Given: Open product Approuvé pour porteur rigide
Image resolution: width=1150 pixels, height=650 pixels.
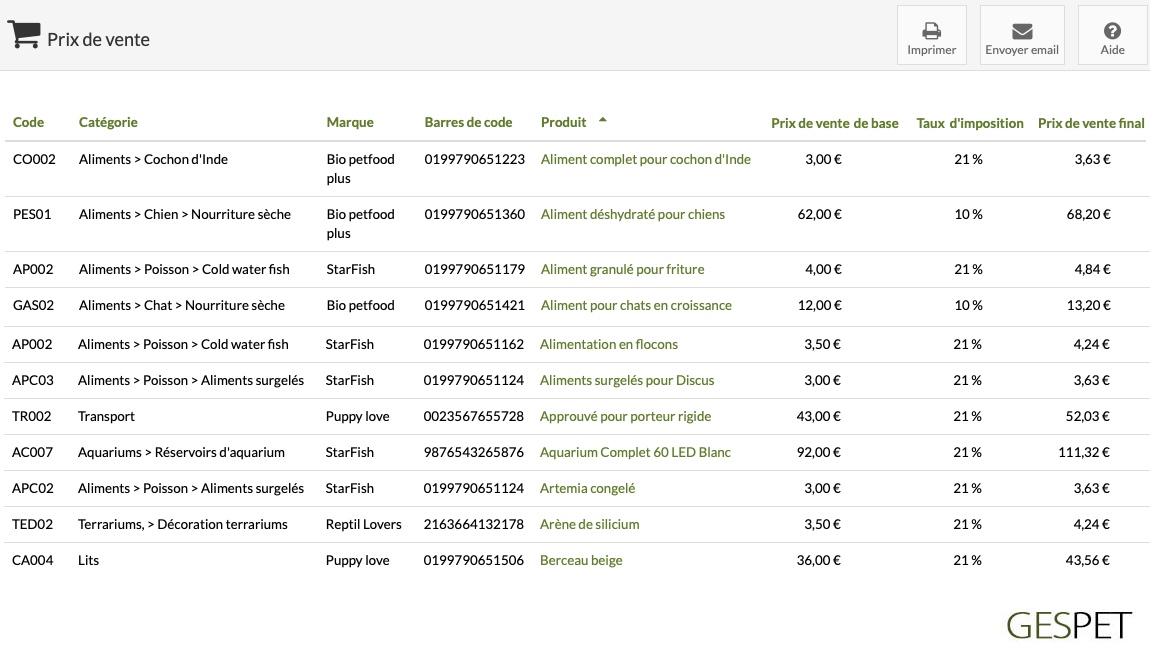Looking at the screenshot, I should [626, 416].
